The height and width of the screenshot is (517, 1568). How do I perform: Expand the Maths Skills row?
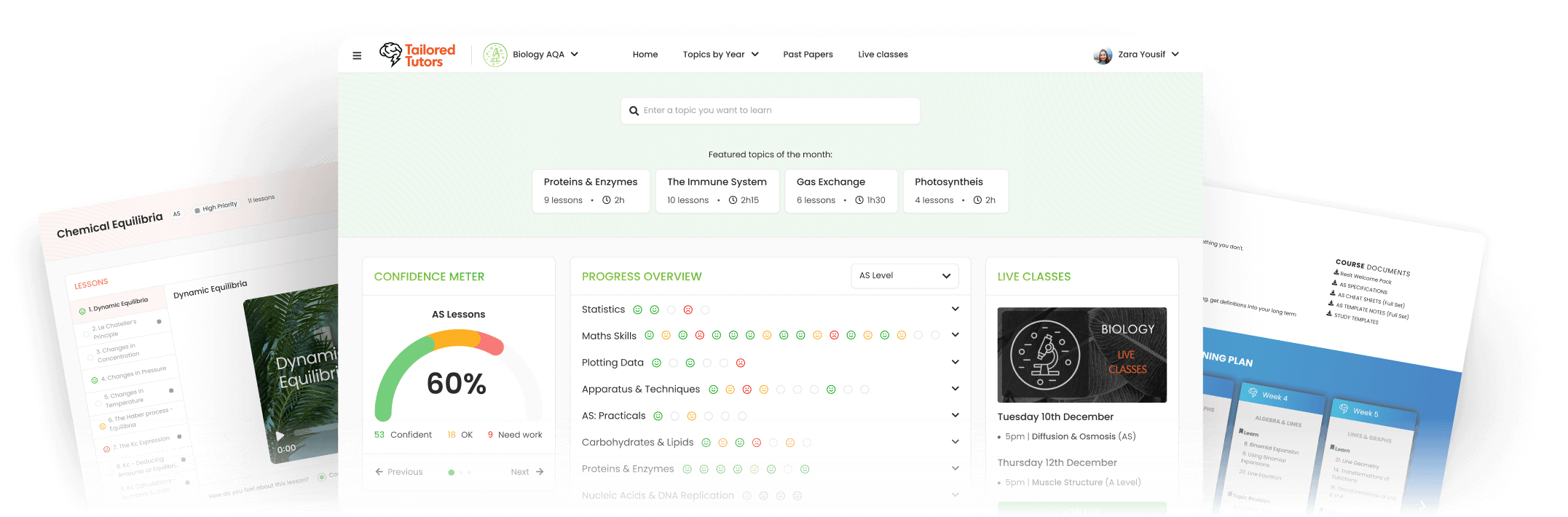pyautogui.click(x=955, y=335)
